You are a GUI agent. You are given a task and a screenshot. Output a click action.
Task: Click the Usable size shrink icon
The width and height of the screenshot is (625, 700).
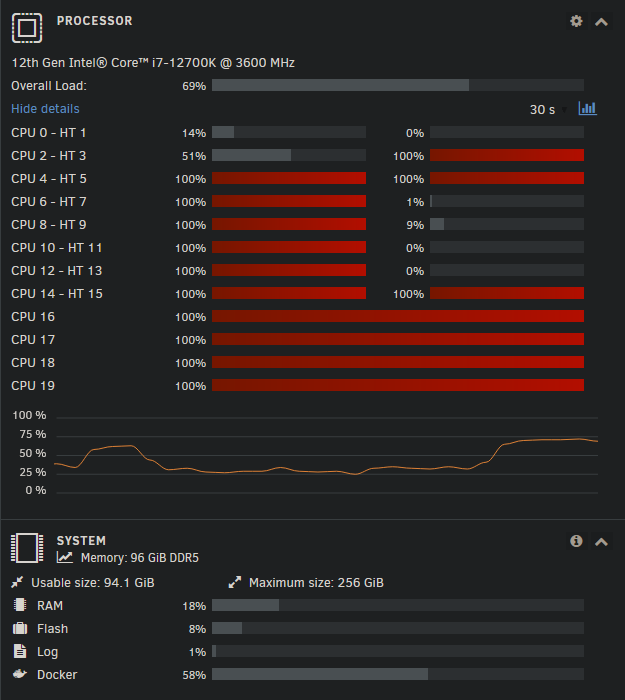tap(17, 582)
